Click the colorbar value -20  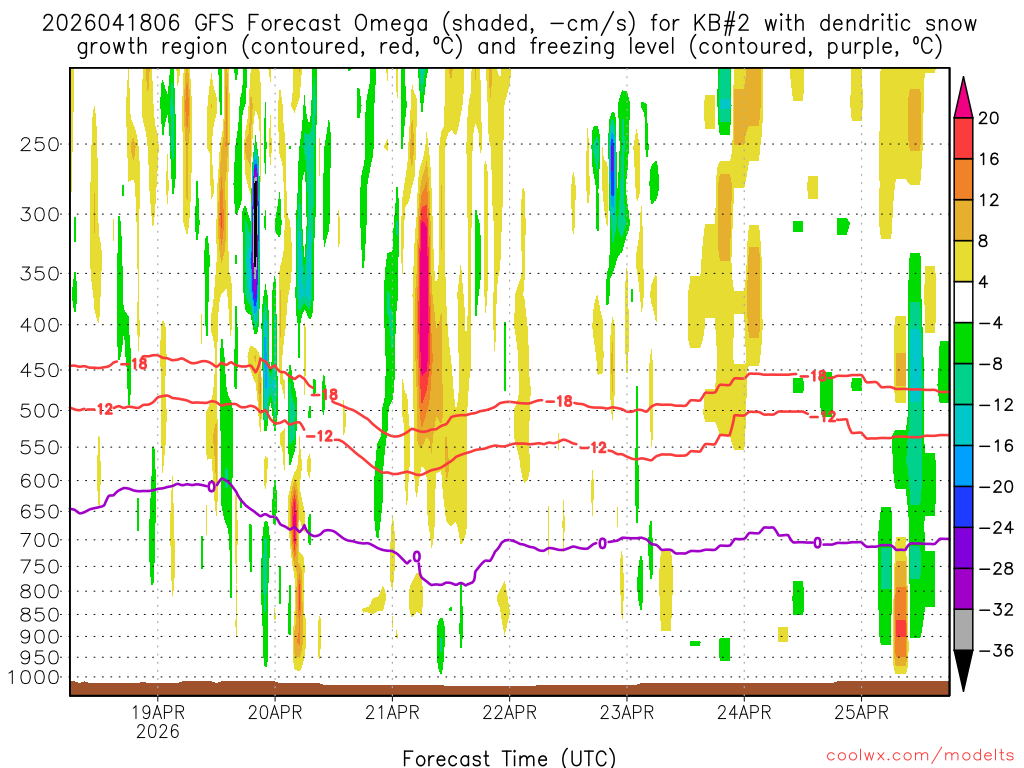click(995, 487)
